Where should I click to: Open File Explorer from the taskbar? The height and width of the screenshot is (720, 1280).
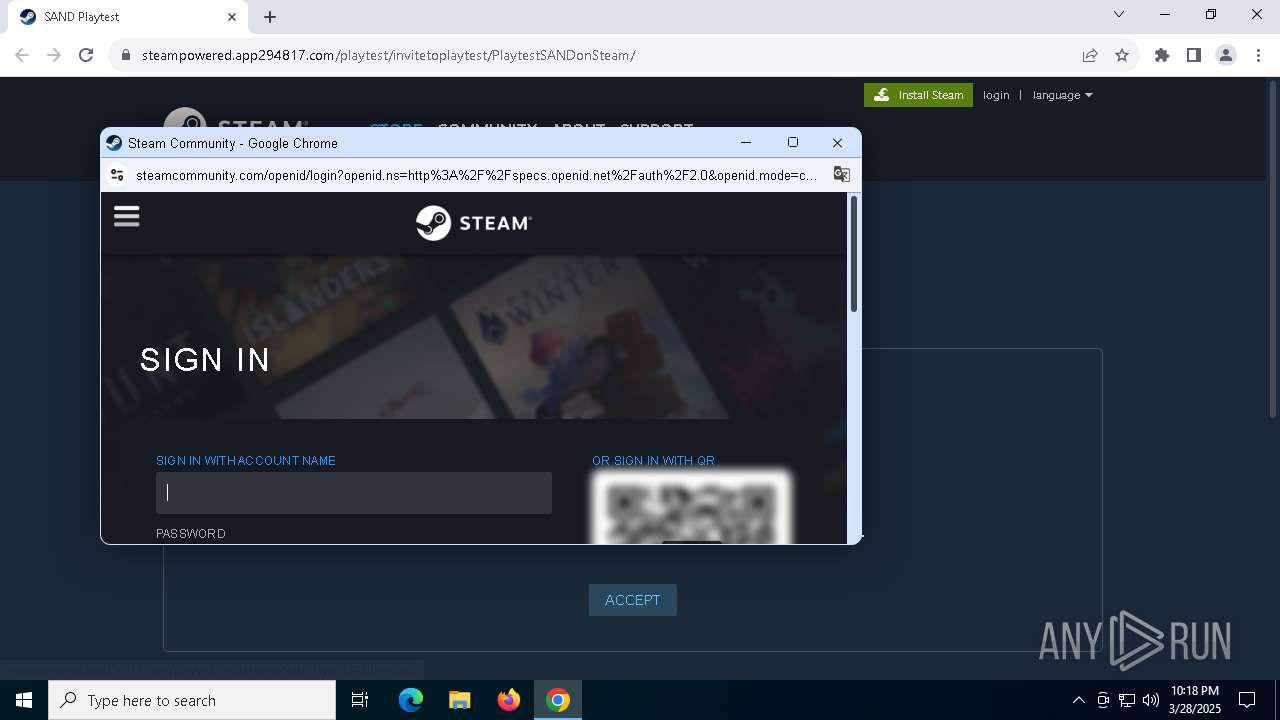(x=459, y=700)
